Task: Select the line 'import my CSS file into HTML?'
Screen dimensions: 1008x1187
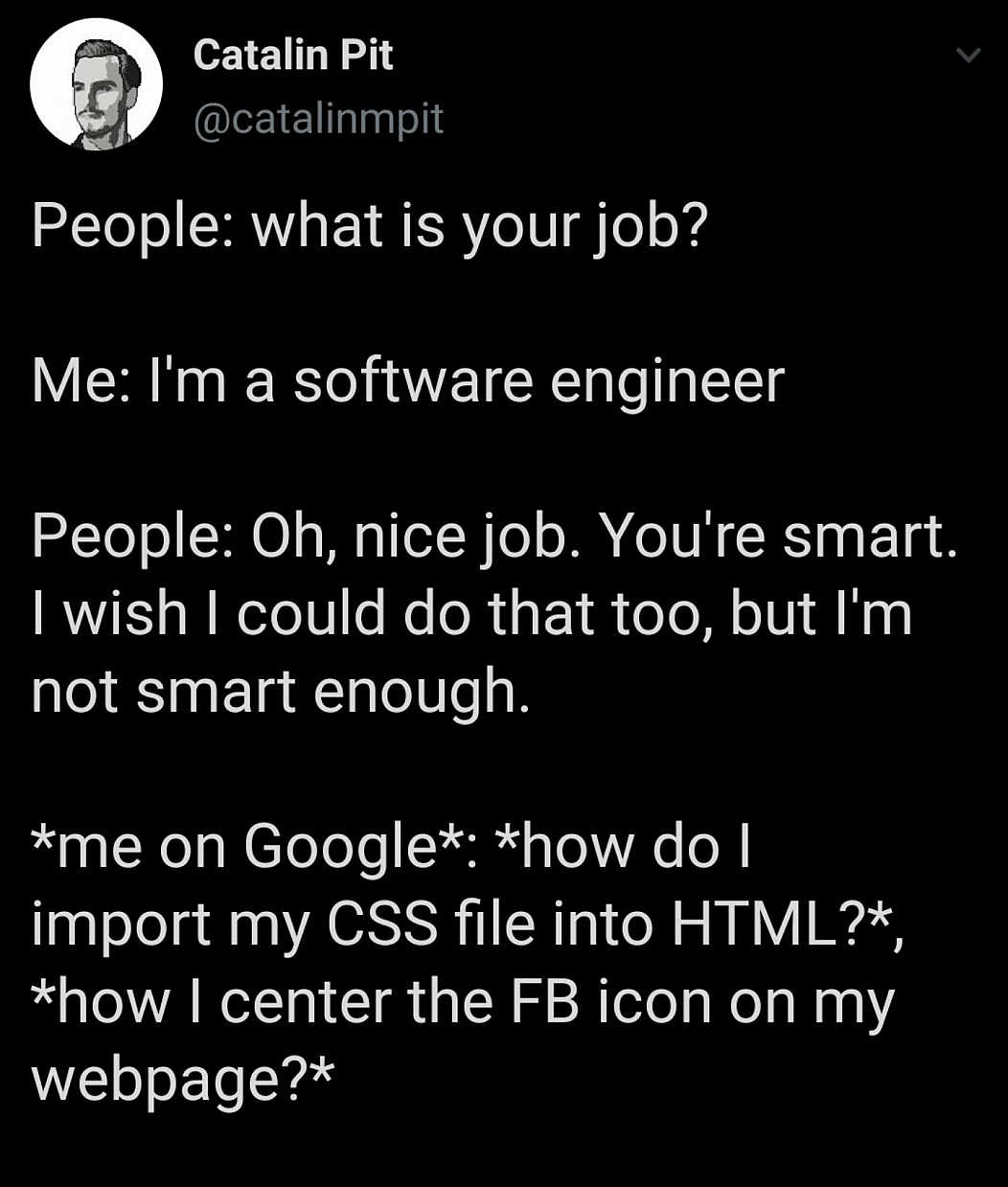Action: point(468,924)
